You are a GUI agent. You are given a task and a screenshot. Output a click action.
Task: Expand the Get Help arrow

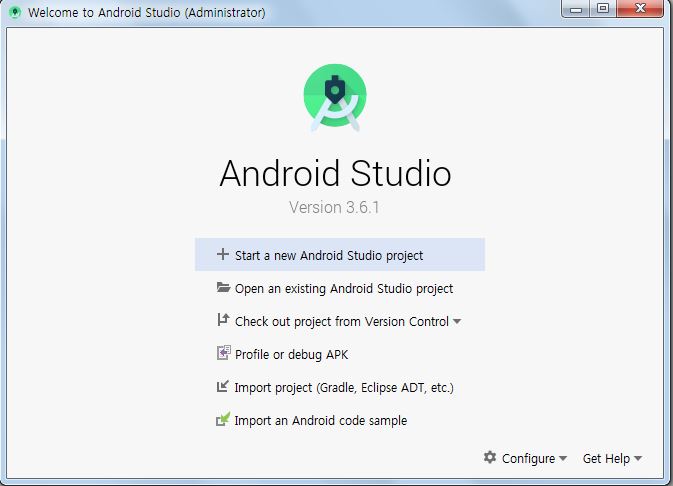638,458
